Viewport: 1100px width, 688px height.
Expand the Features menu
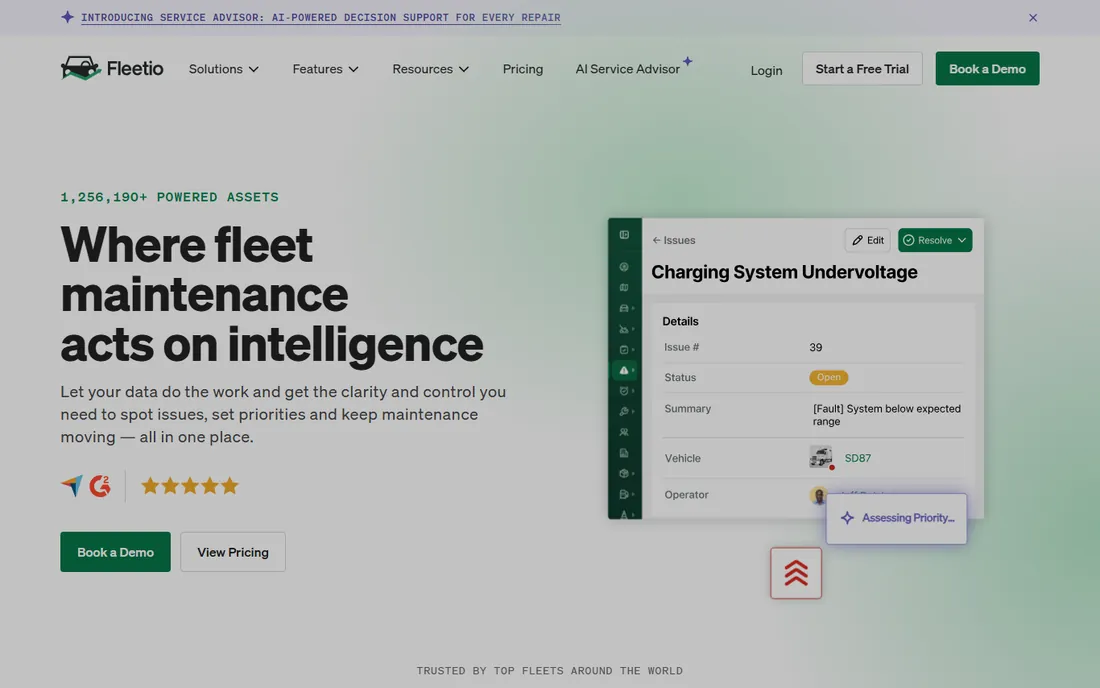click(326, 69)
